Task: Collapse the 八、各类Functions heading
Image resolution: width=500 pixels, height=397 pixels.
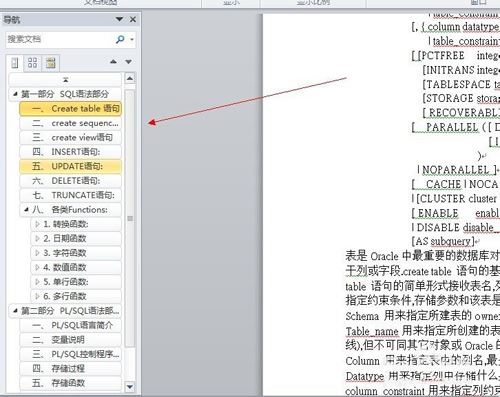Action: point(26,210)
